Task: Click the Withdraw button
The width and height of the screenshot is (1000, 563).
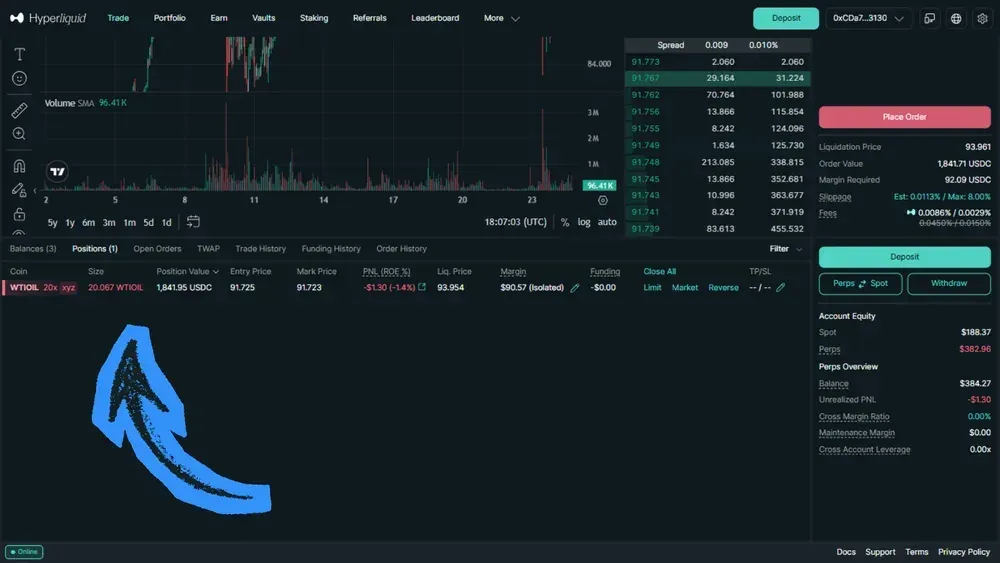Action: pyautogui.click(x=948, y=284)
